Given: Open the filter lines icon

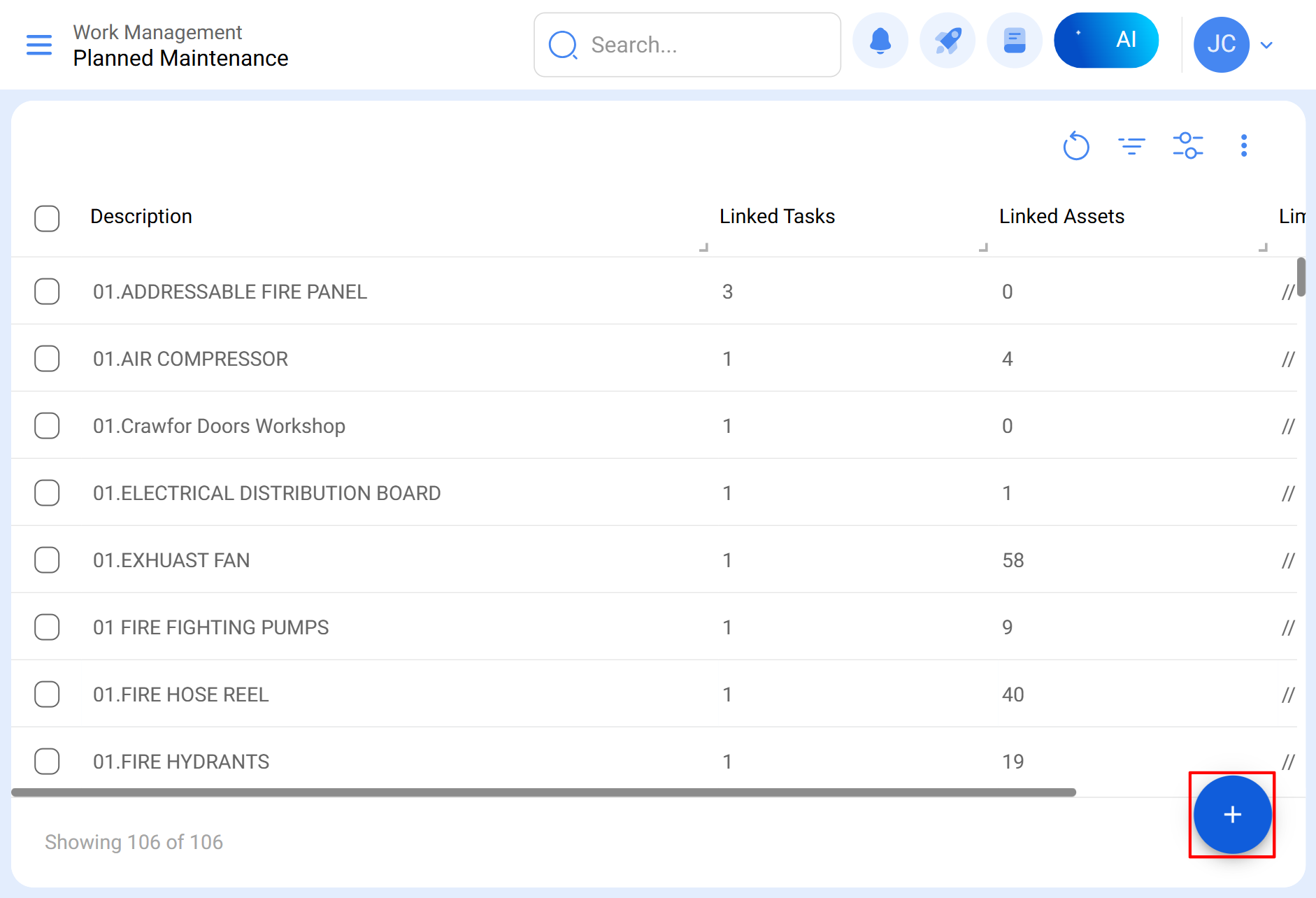Looking at the screenshot, I should click(1131, 146).
